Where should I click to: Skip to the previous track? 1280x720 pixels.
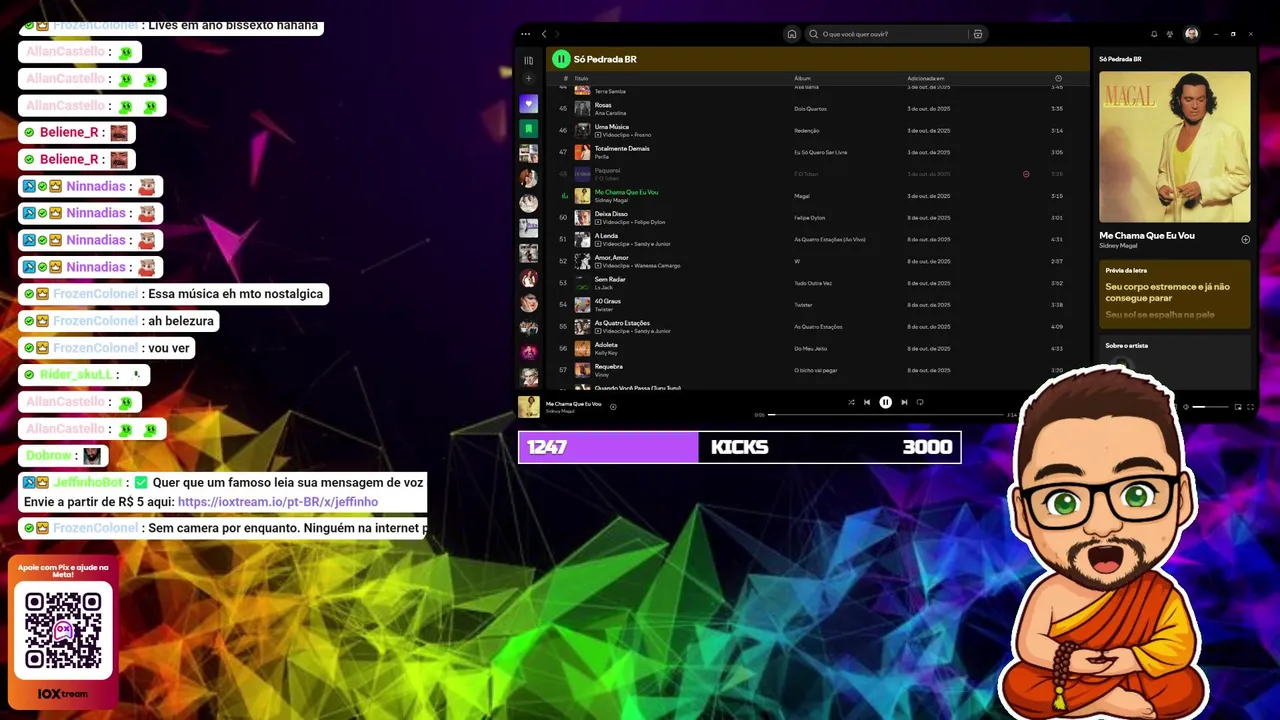click(867, 402)
